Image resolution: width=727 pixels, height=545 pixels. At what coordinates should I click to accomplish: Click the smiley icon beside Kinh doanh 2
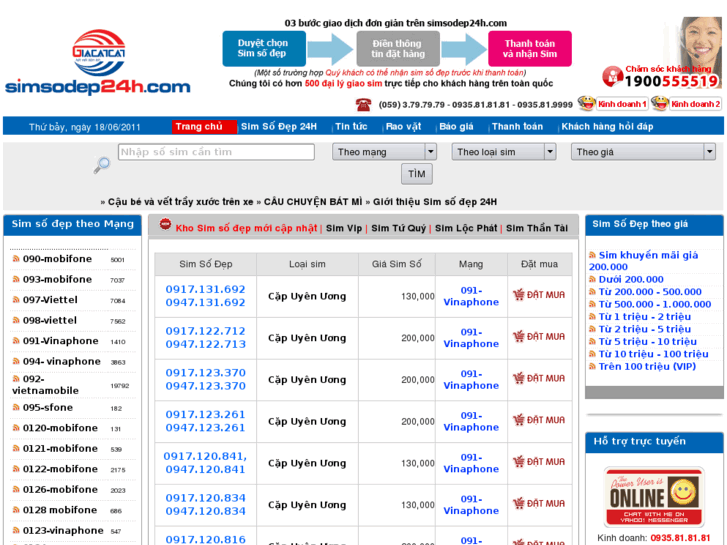pos(659,103)
